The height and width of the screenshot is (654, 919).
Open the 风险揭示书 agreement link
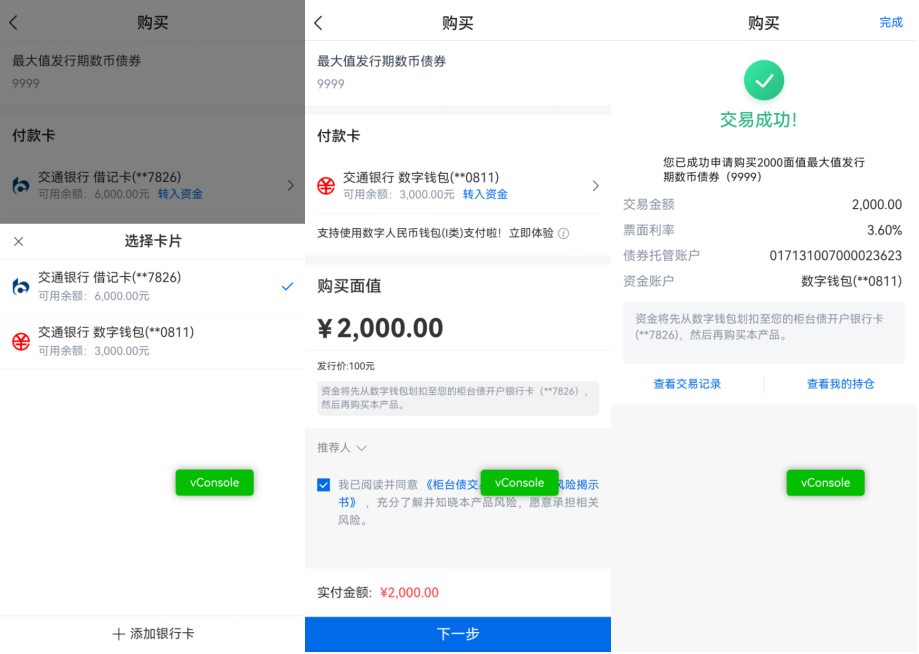pos(575,485)
